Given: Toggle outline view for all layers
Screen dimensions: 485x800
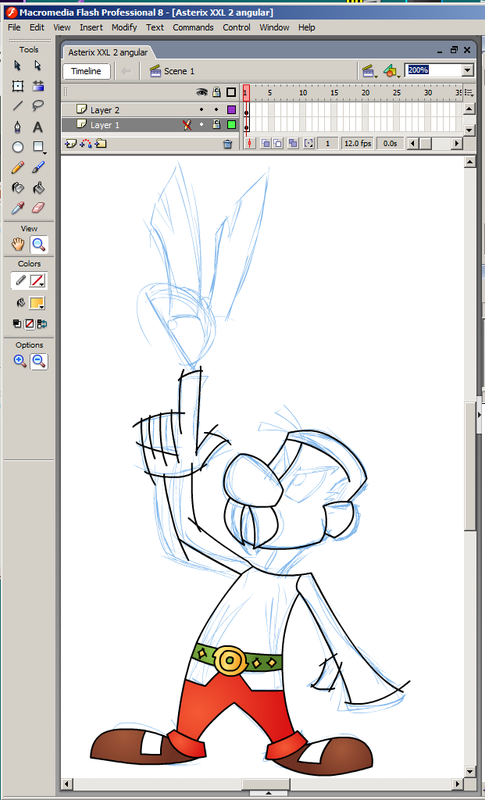Looking at the screenshot, I should (231, 92).
